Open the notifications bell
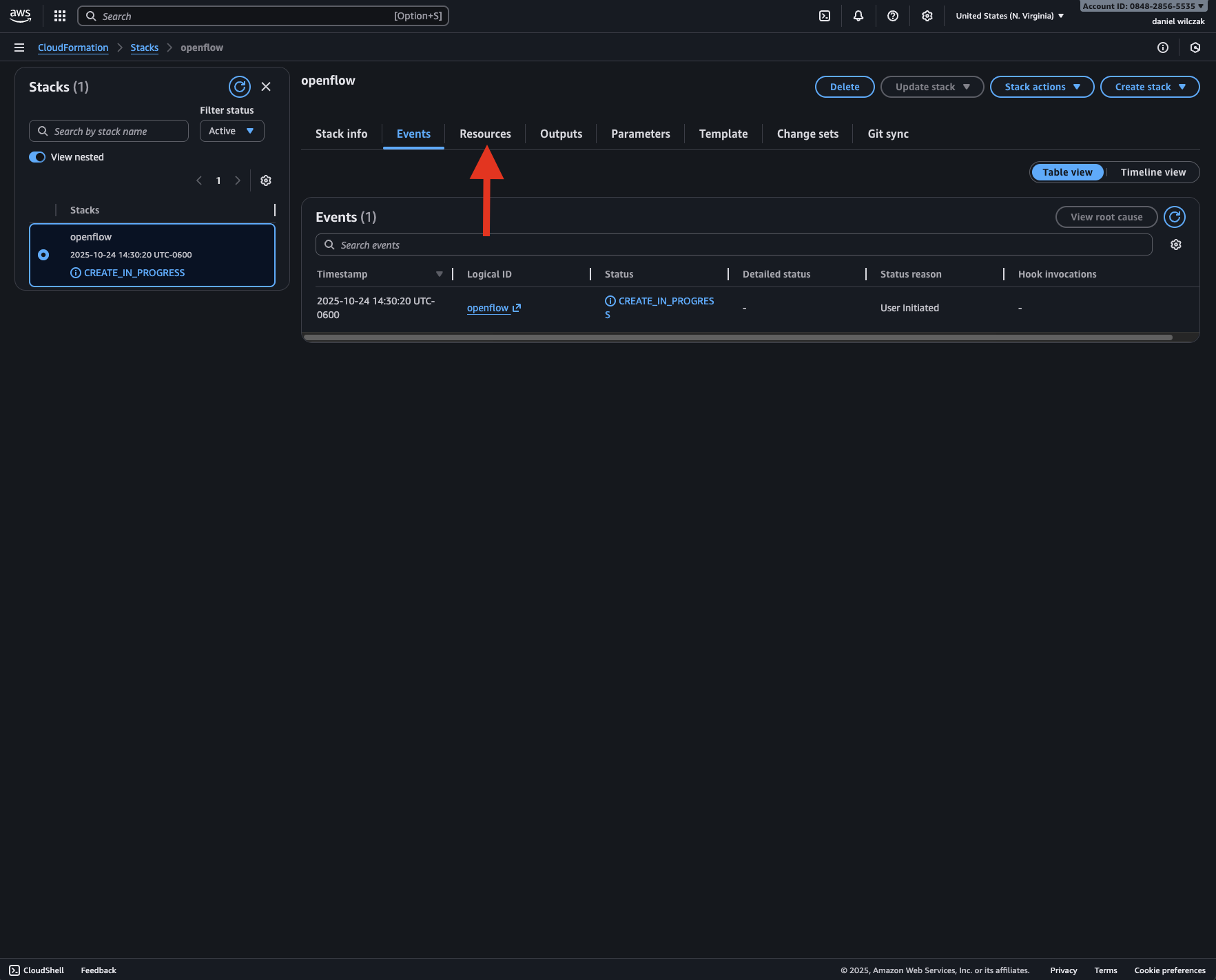Image resolution: width=1216 pixels, height=980 pixels. (x=858, y=16)
